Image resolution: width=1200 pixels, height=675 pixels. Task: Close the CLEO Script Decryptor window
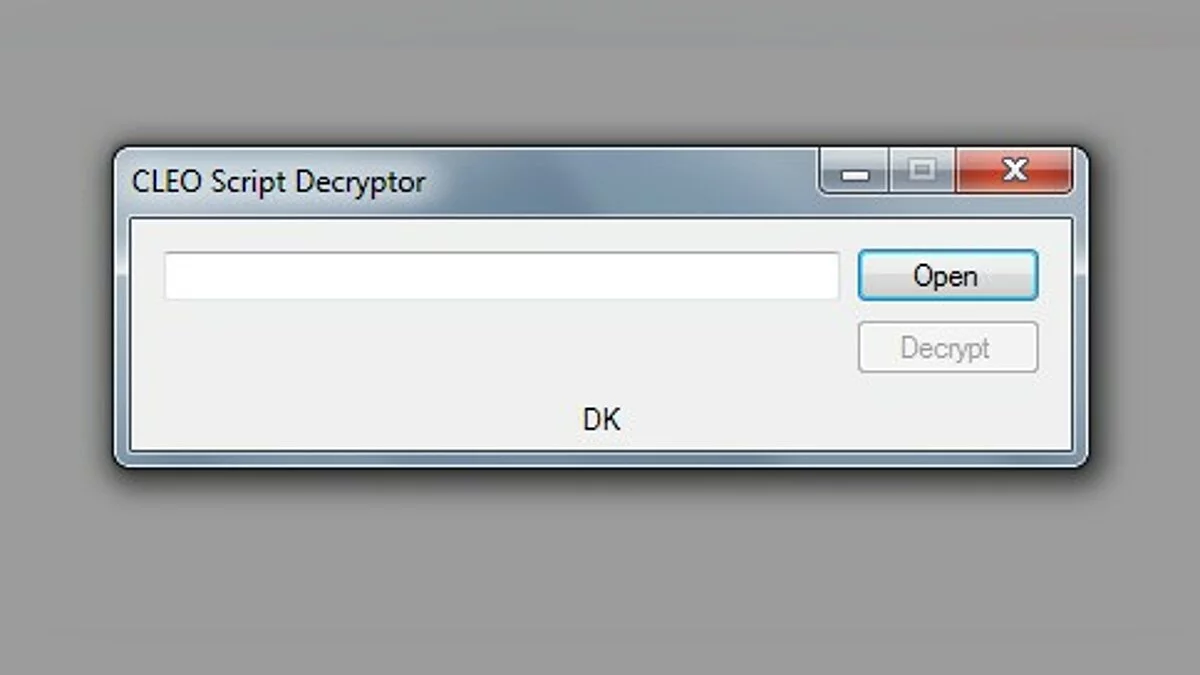1015,171
